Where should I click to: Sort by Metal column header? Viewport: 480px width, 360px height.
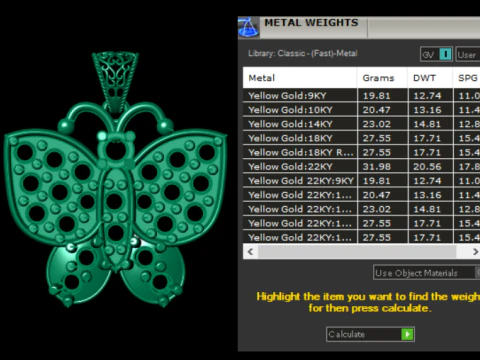point(300,78)
